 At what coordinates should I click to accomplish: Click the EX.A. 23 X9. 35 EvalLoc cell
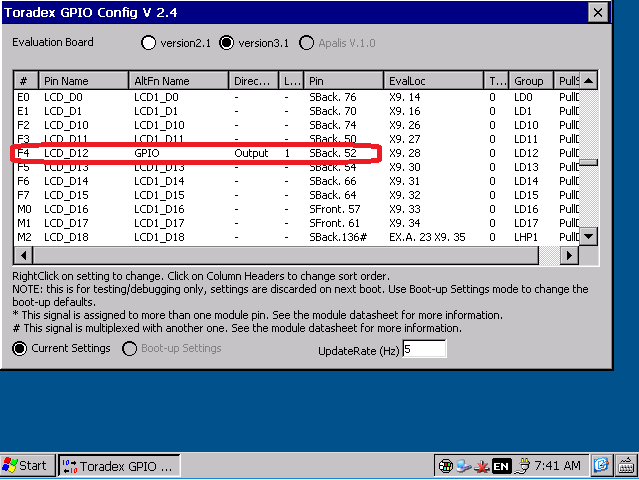tap(427, 237)
